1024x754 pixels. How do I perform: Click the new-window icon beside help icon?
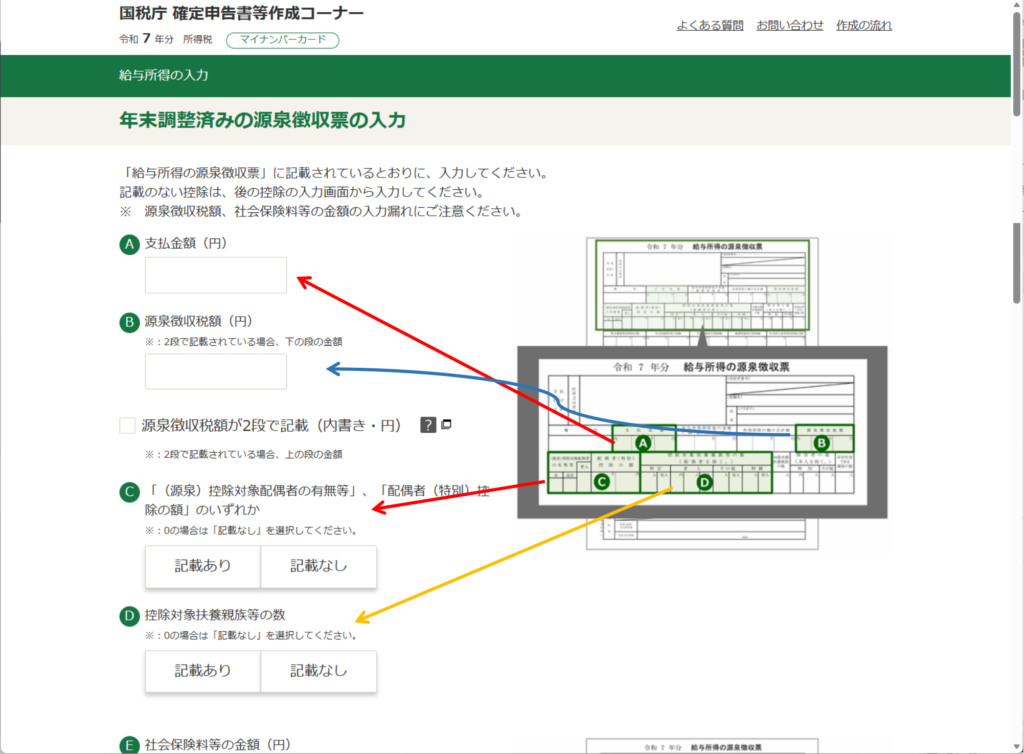click(x=447, y=425)
